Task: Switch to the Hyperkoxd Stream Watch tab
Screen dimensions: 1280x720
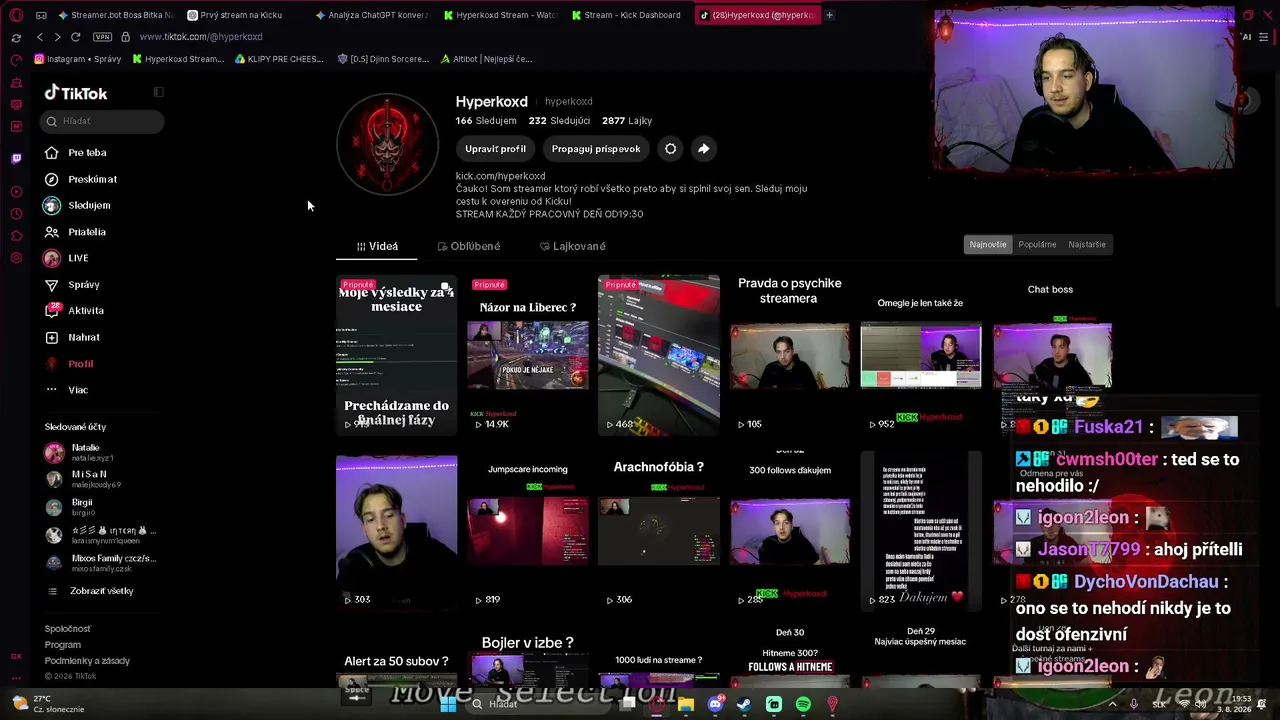Action: (499, 15)
